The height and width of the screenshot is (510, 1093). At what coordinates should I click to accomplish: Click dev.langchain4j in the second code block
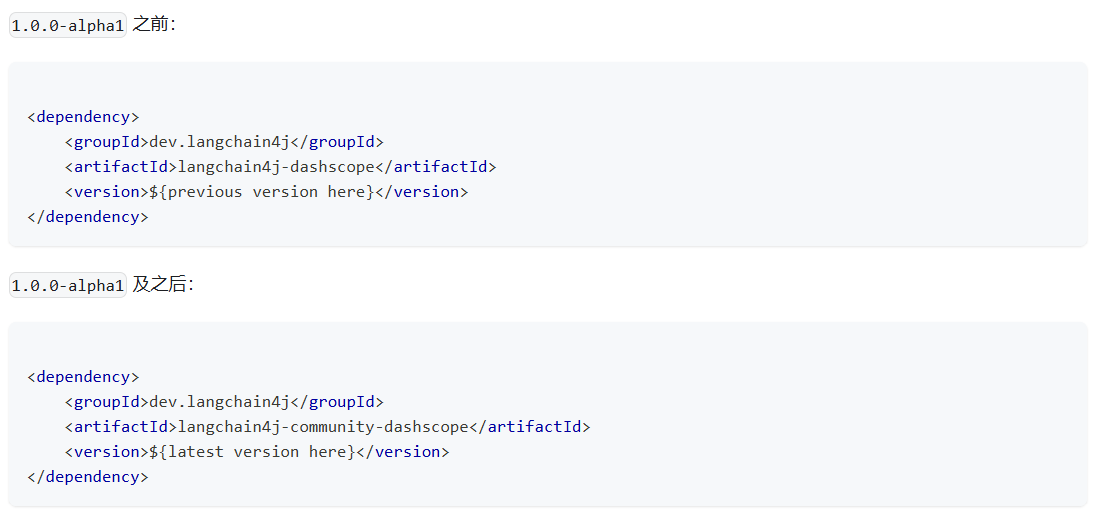coord(219,402)
